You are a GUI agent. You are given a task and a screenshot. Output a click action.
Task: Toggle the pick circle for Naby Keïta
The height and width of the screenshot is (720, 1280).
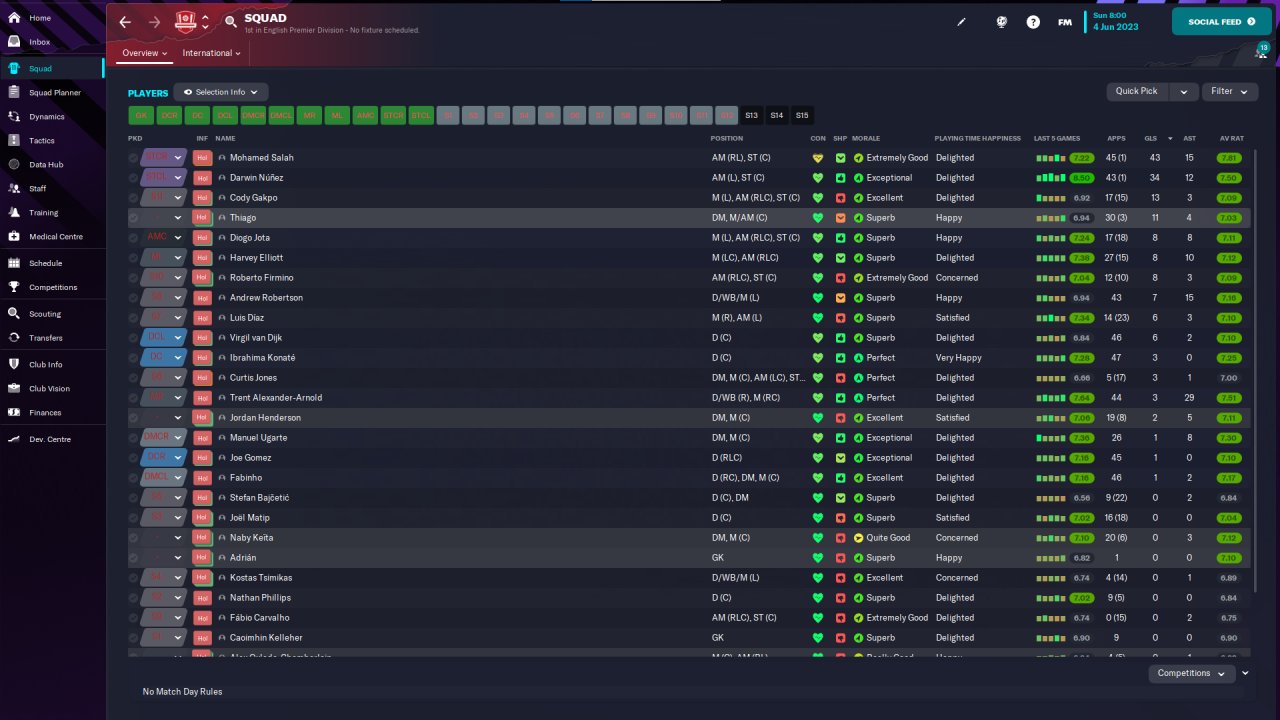[134, 538]
